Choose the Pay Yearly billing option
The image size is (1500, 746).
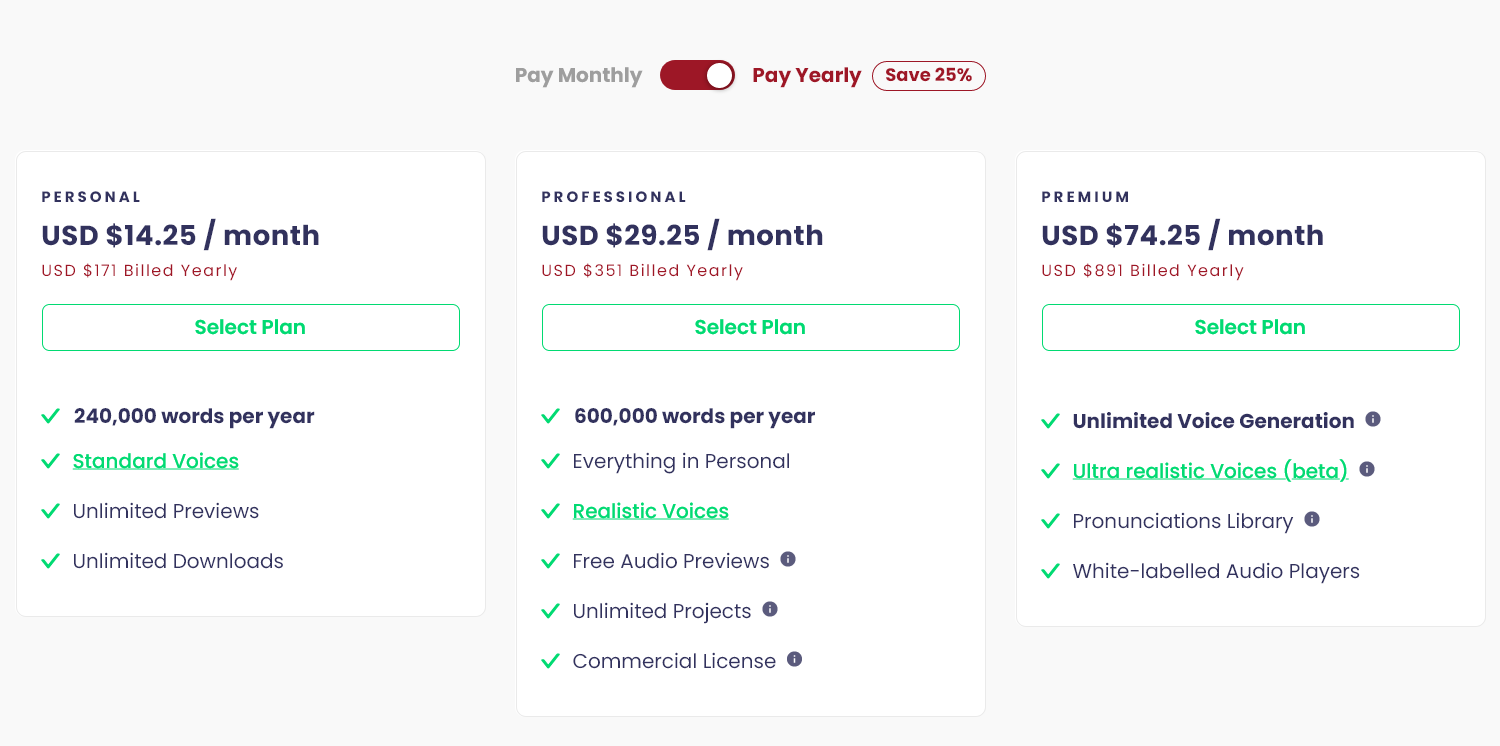pyautogui.click(x=806, y=75)
